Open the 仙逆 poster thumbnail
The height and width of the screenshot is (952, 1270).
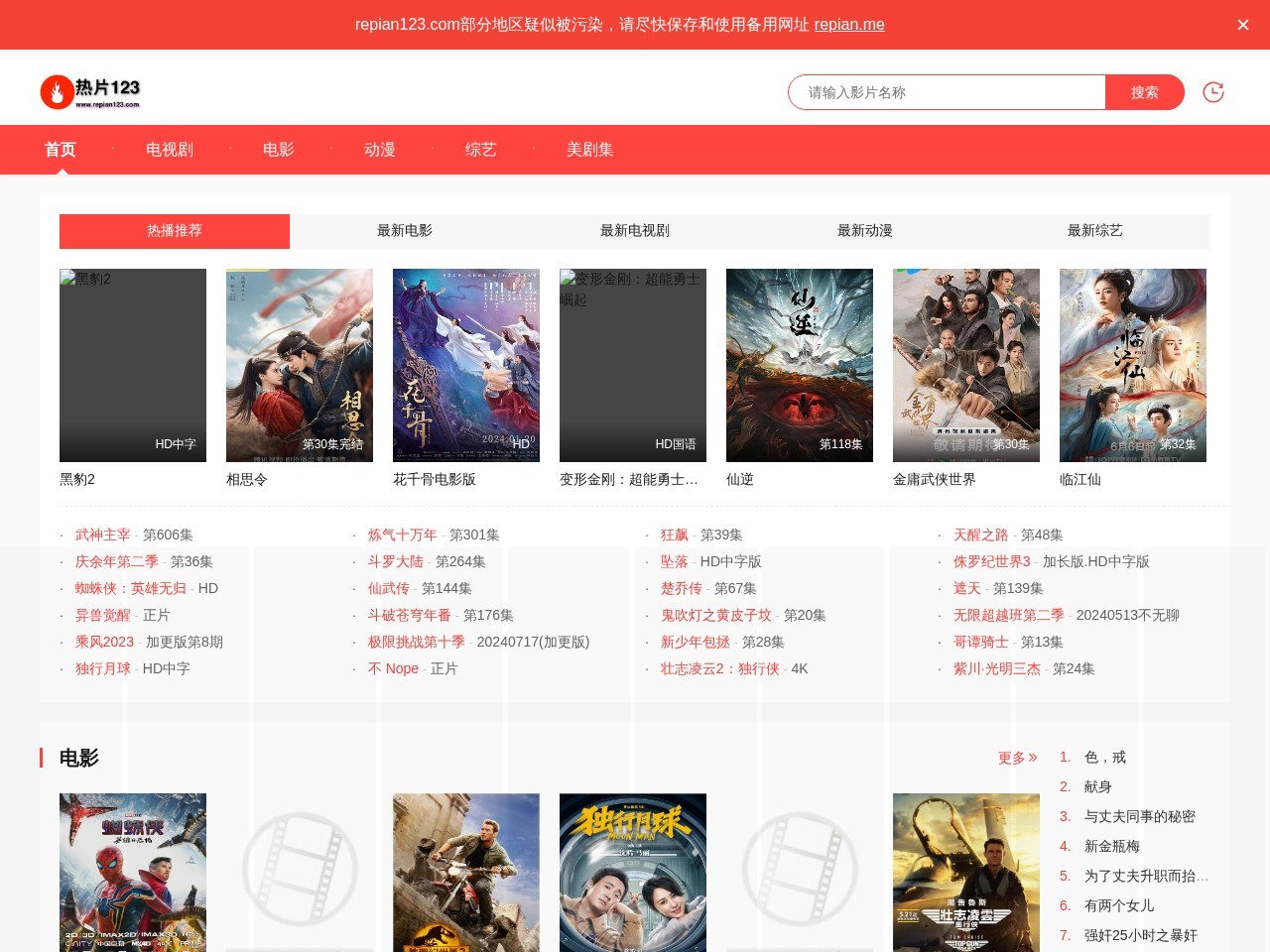(800, 365)
